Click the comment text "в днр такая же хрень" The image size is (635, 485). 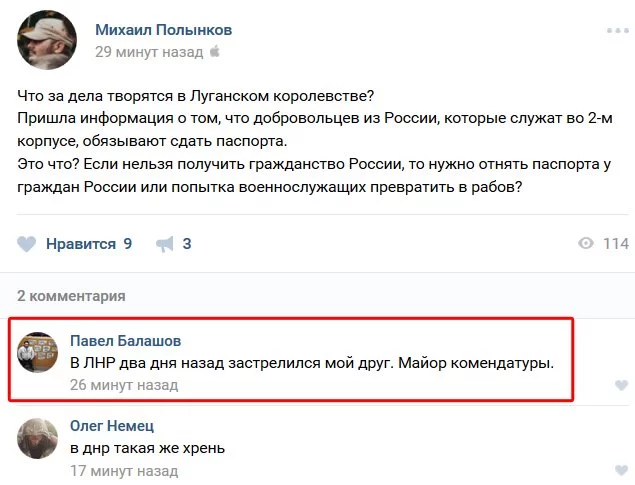(147, 448)
